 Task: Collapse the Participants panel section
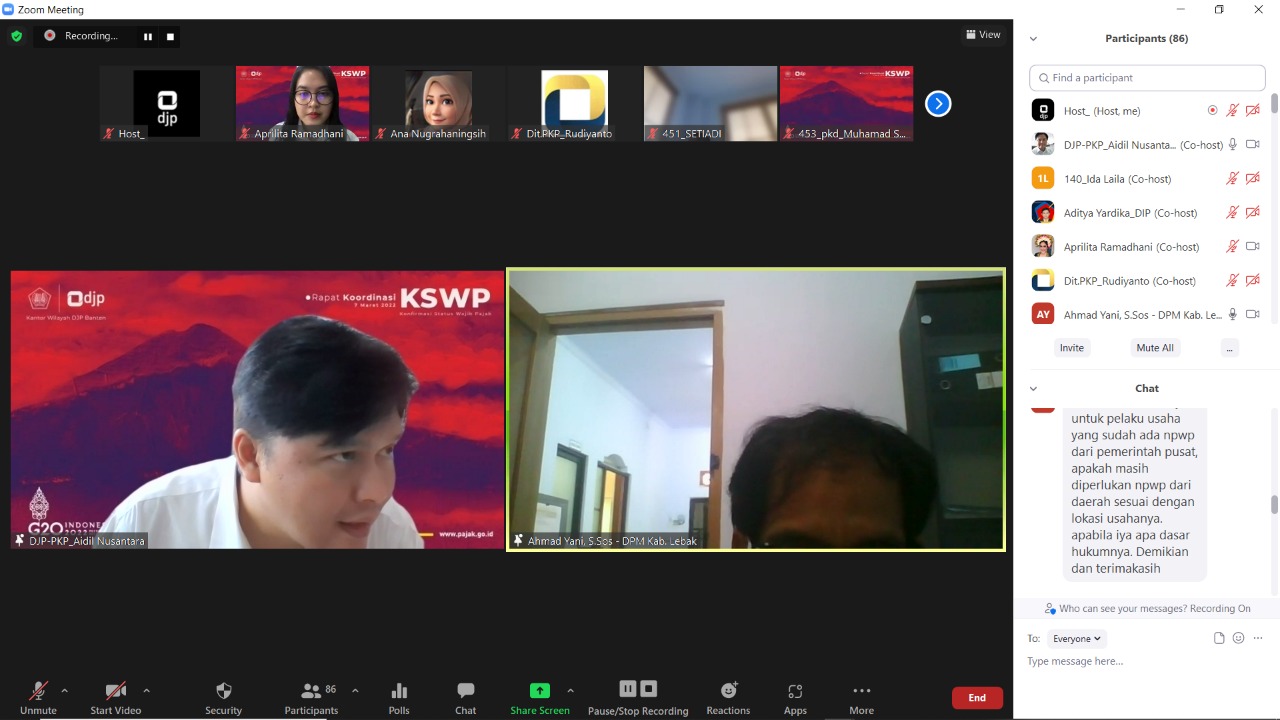pyautogui.click(x=1033, y=39)
